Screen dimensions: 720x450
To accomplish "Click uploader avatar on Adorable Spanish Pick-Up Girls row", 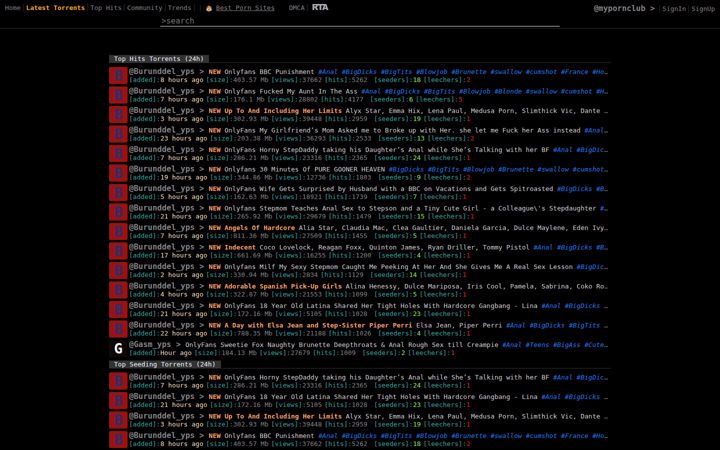I will pos(118,290).
